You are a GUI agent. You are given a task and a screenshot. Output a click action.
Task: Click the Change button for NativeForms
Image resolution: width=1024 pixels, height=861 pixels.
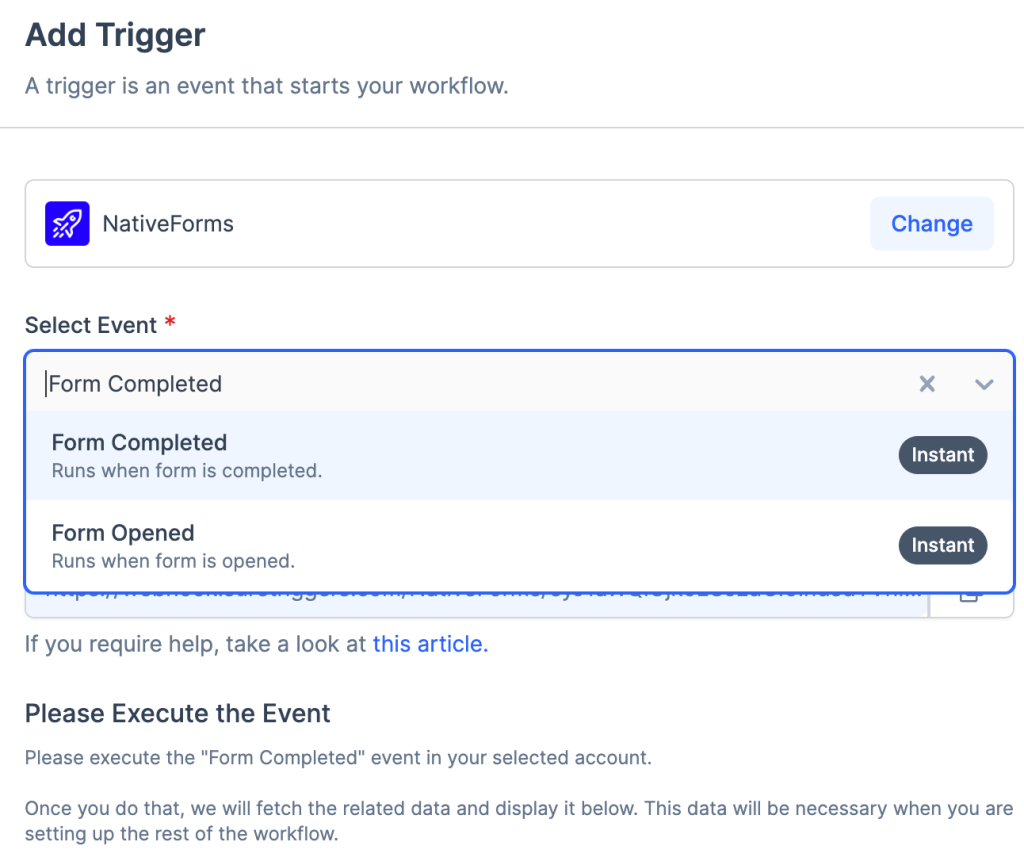pos(931,223)
